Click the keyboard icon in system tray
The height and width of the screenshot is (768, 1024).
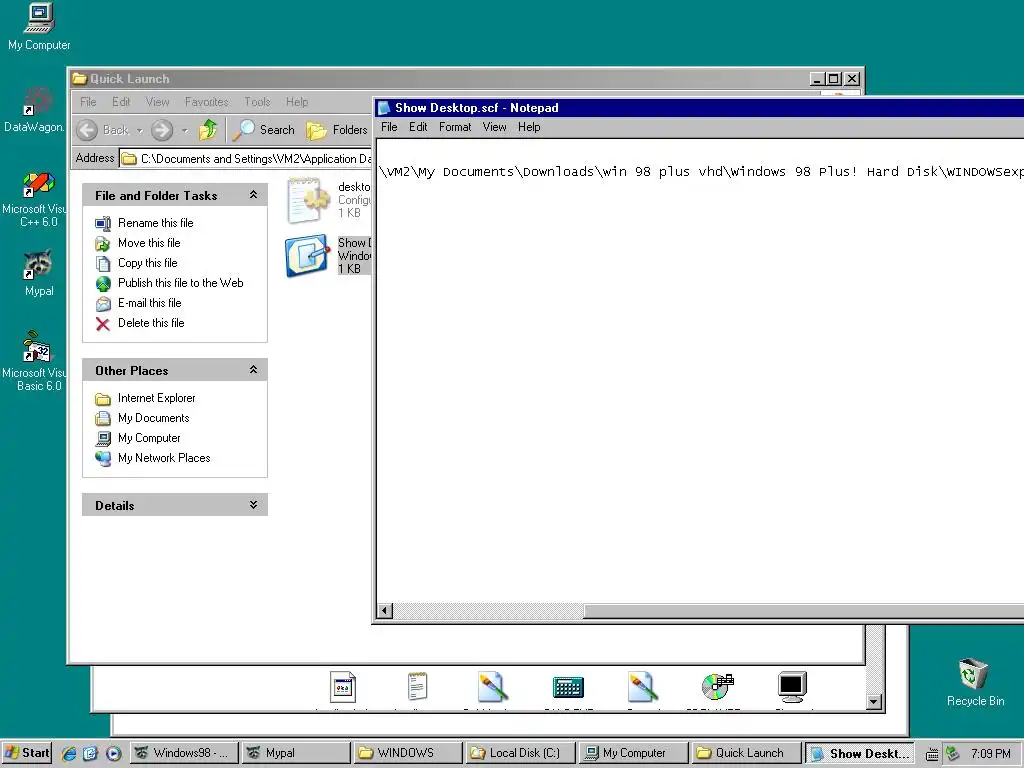click(932, 754)
